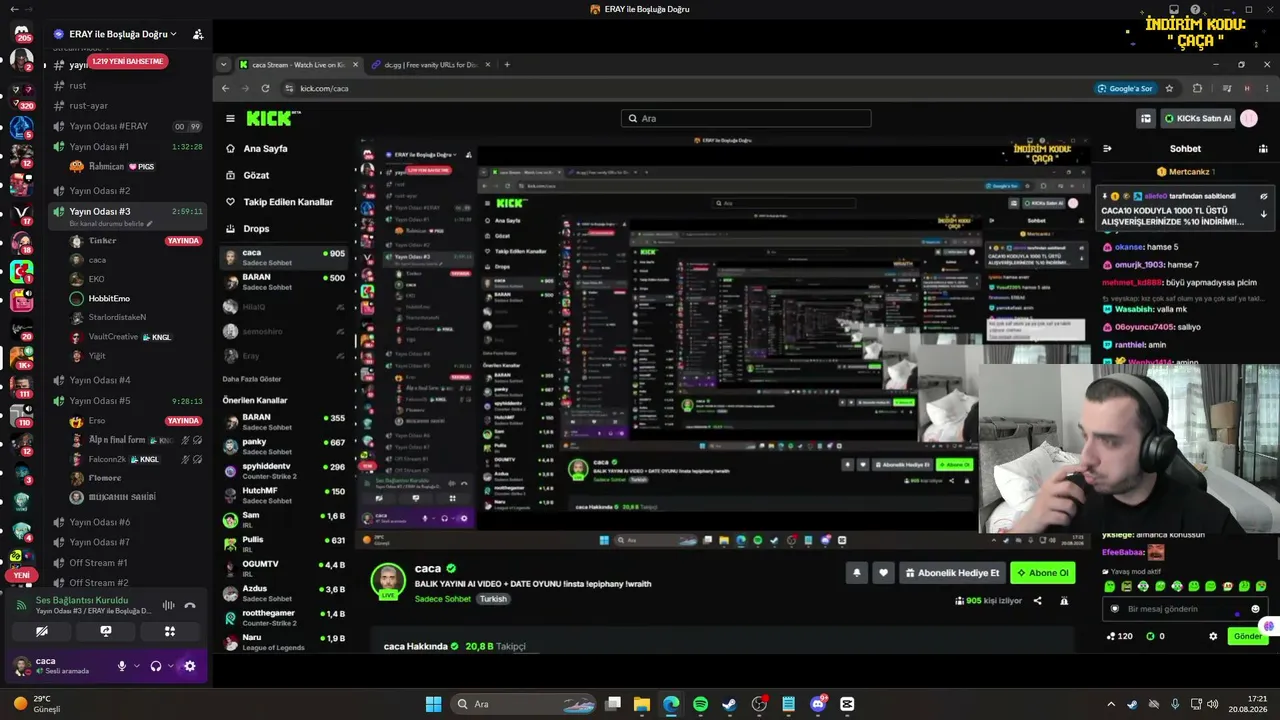
Task: Open chat user list icon
Action: tap(1263, 148)
